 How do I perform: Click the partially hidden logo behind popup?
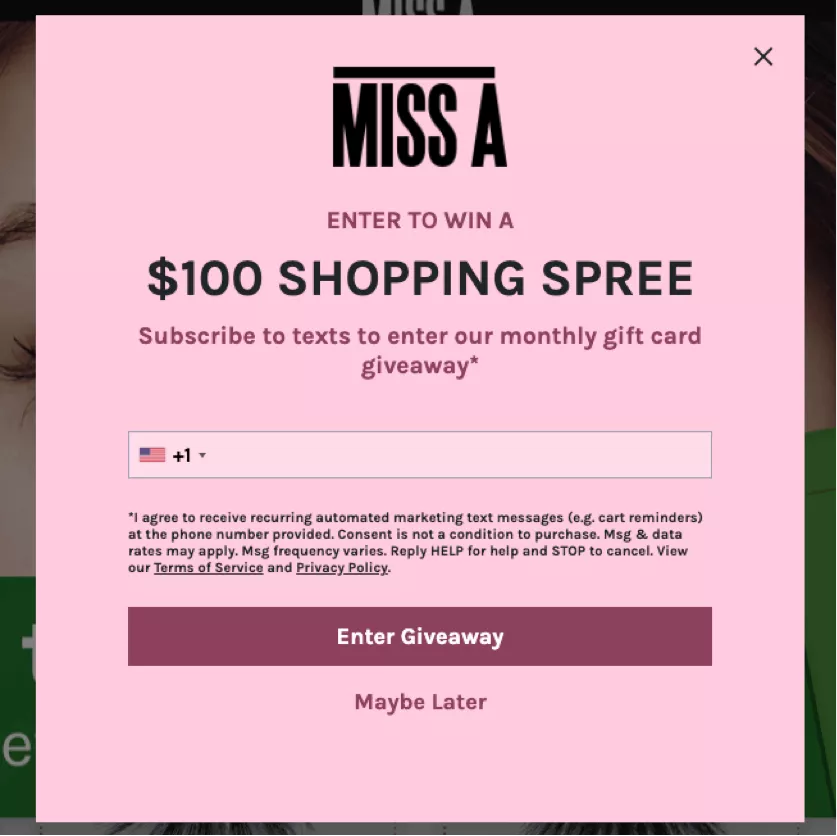tap(418, 7)
